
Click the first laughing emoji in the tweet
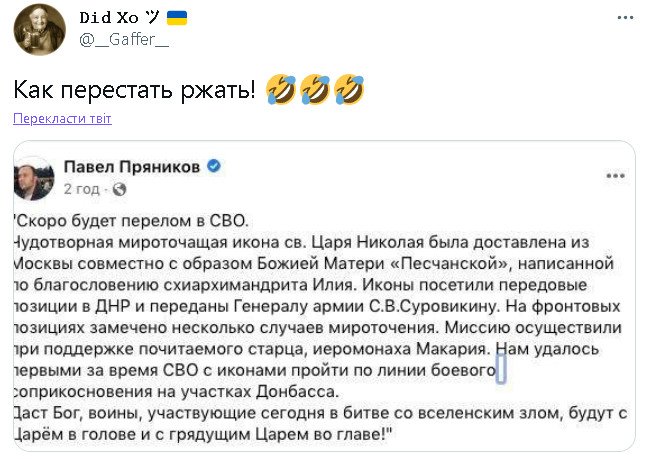click(x=282, y=90)
